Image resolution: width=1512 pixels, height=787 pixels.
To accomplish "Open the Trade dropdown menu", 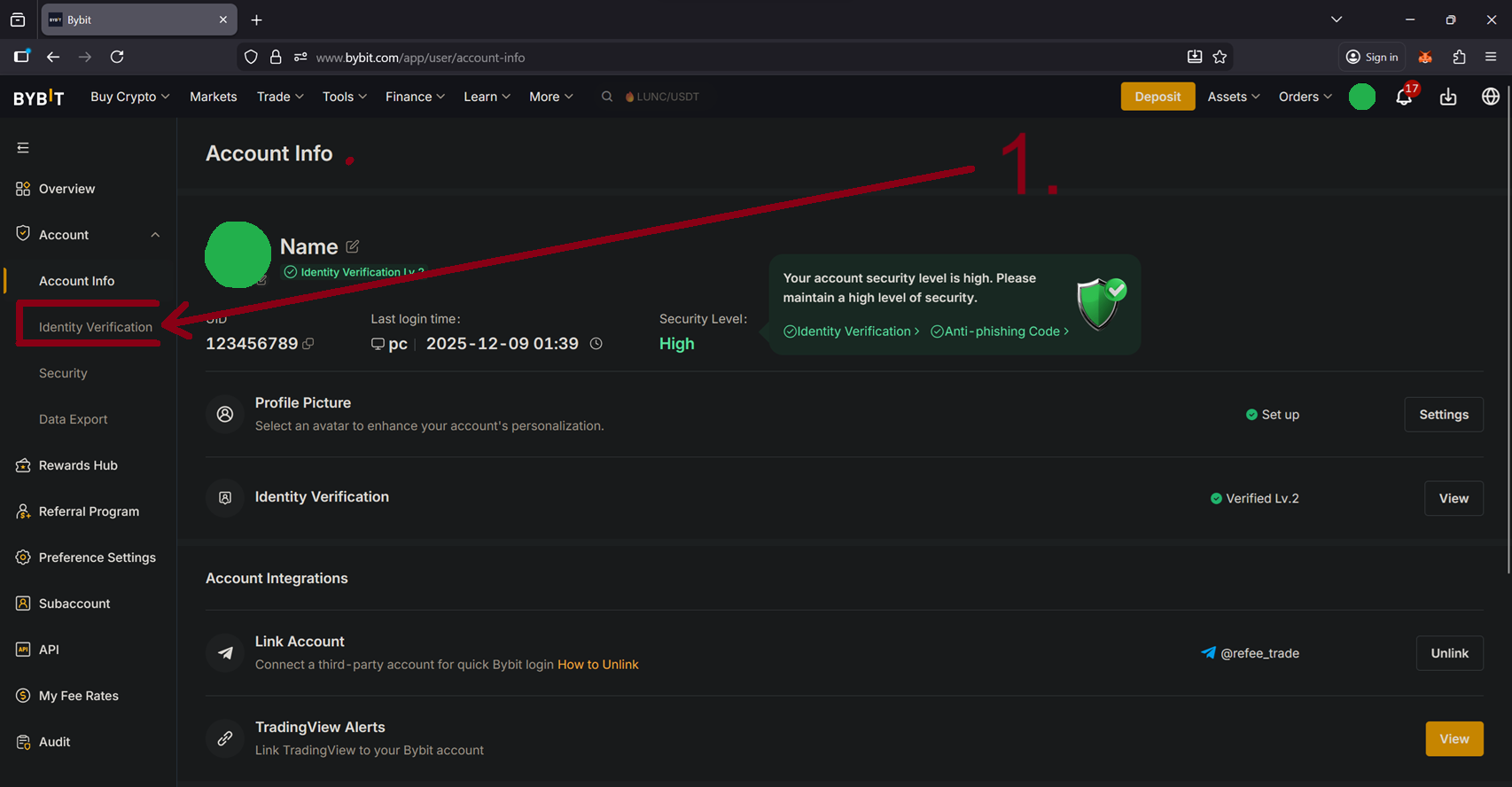I will tap(280, 97).
